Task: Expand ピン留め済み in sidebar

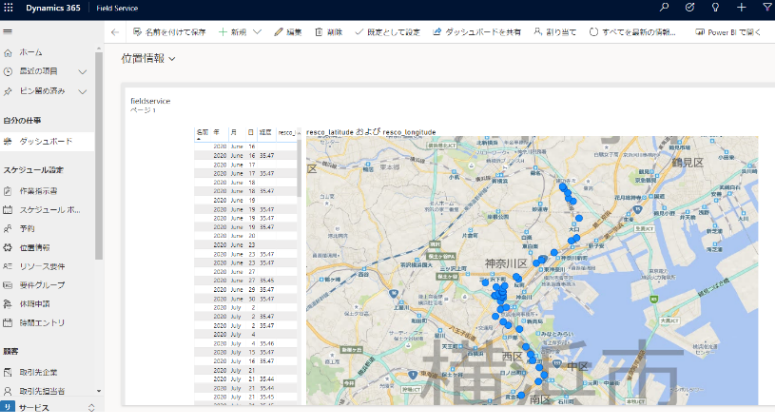Action: pos(83,91)
